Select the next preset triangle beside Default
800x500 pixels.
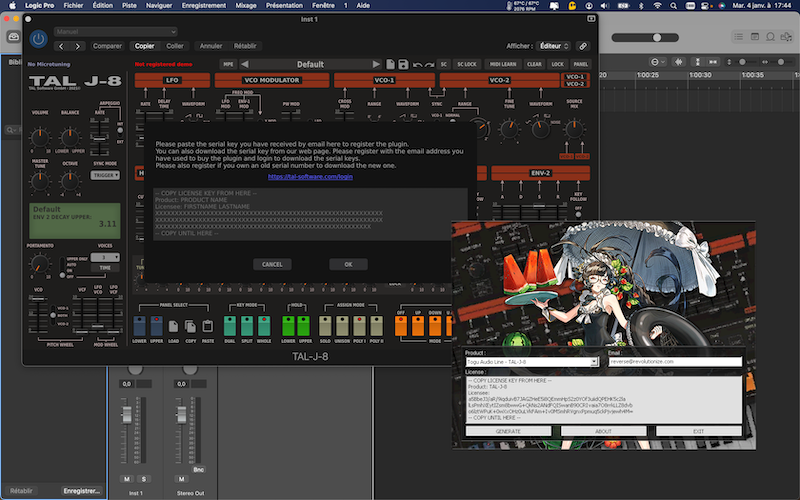point(376,64)
